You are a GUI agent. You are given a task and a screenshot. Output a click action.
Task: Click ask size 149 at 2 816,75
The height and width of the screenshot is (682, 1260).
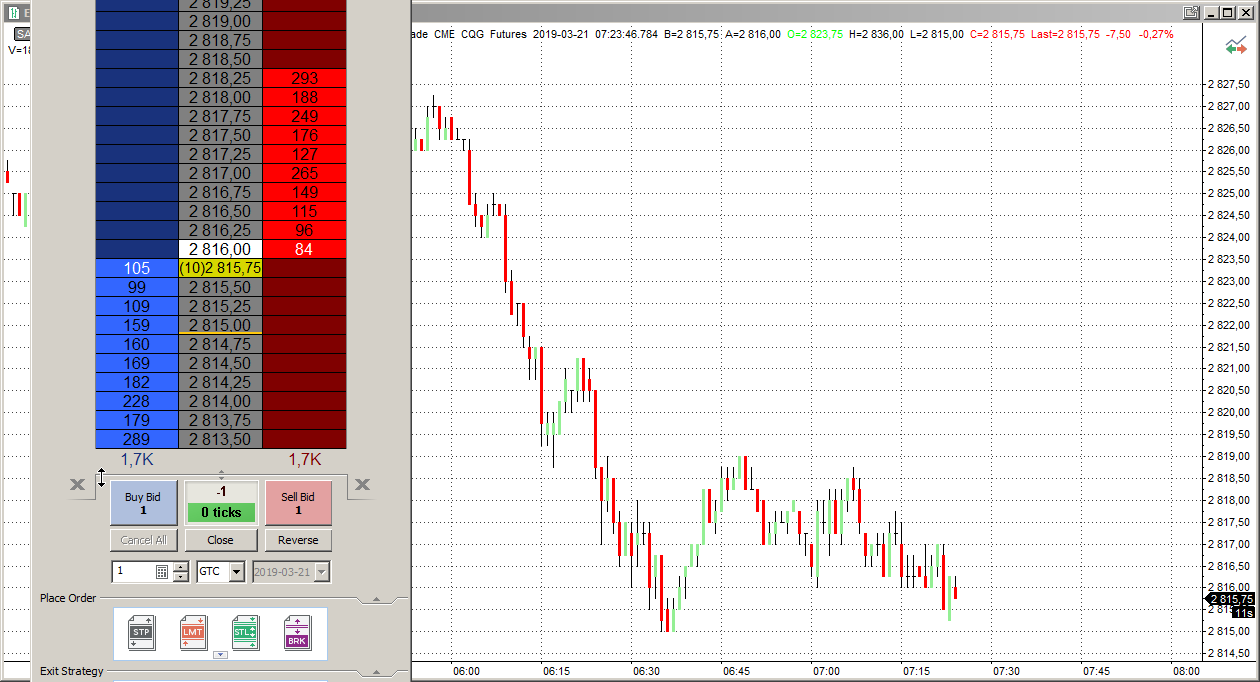pyautogui.click(x=305, y=192)
